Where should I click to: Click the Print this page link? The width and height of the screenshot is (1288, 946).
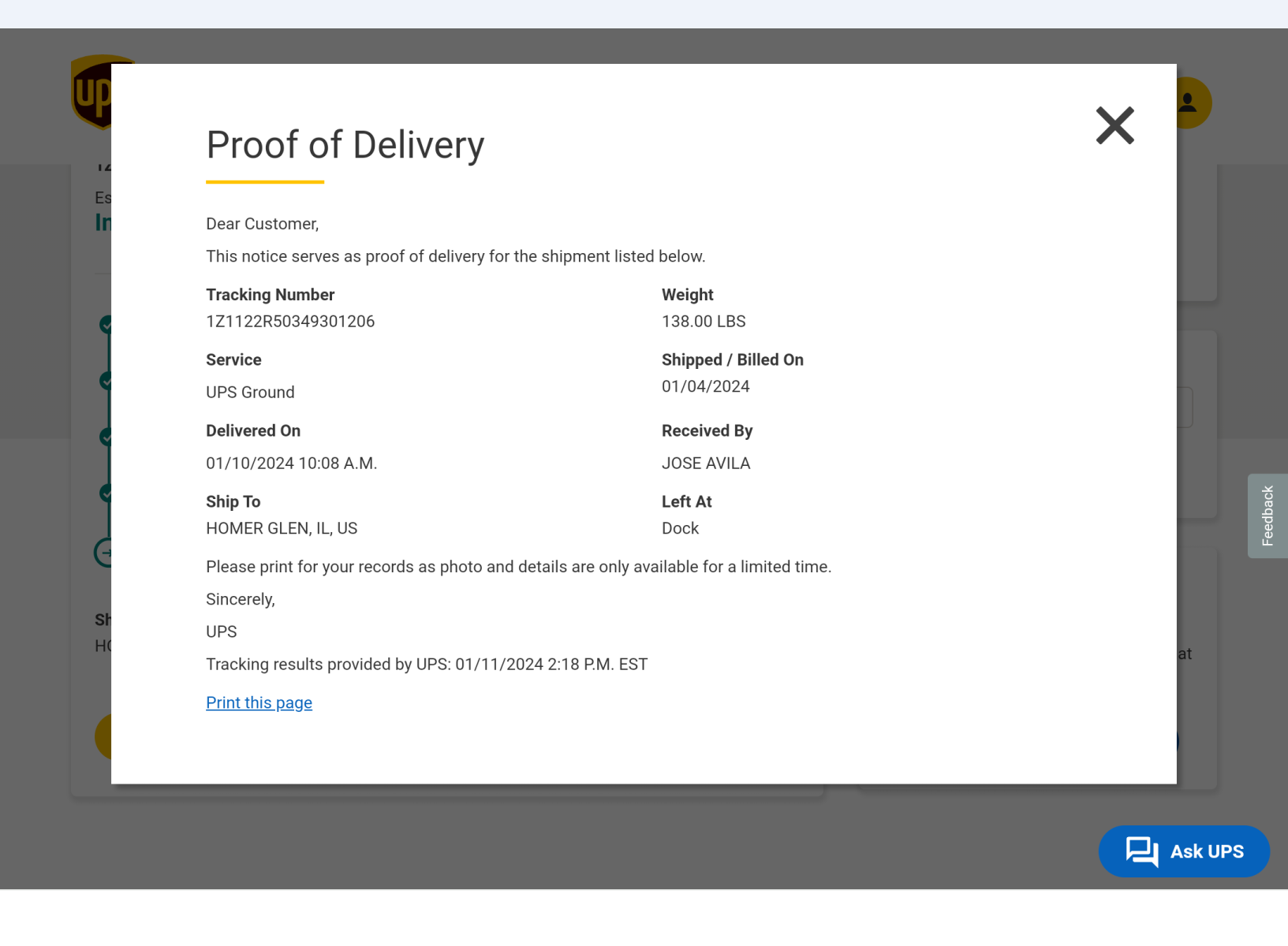259,702
